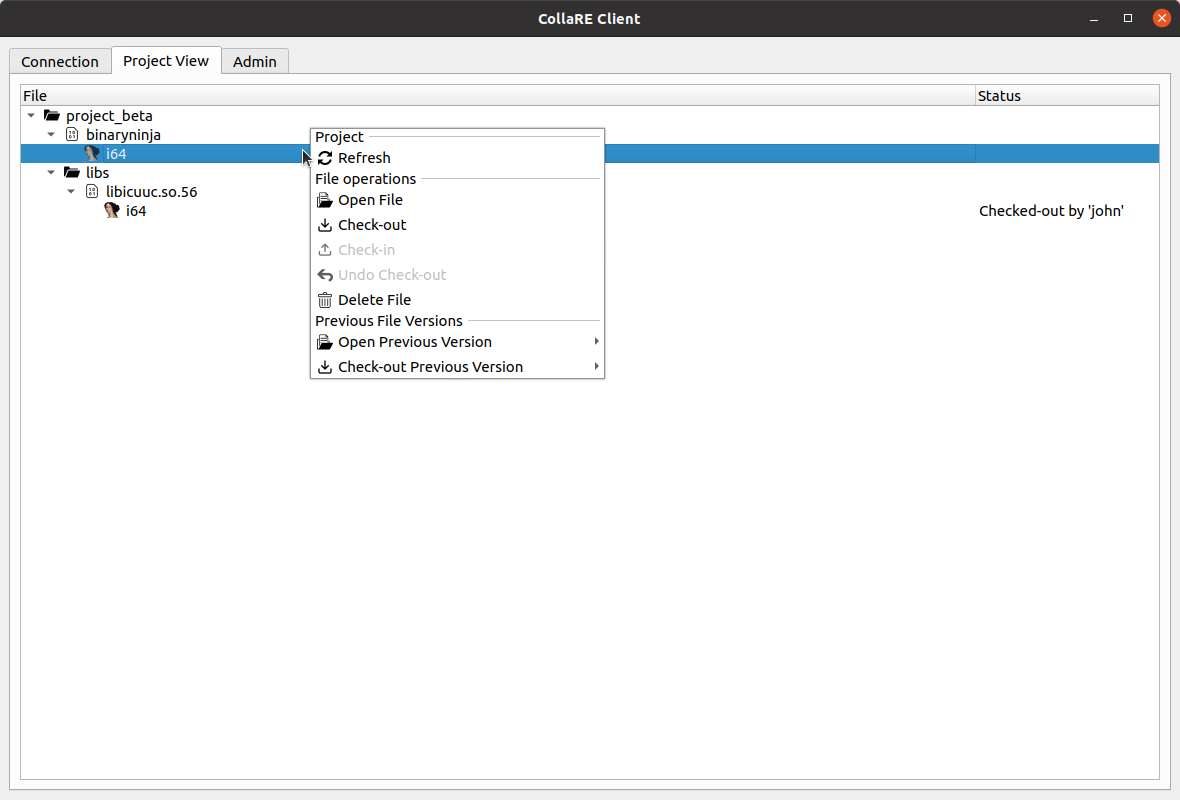Click the Check-out Previous Version download icon
The image size is (1180, 800).
(x=324, y=367)
